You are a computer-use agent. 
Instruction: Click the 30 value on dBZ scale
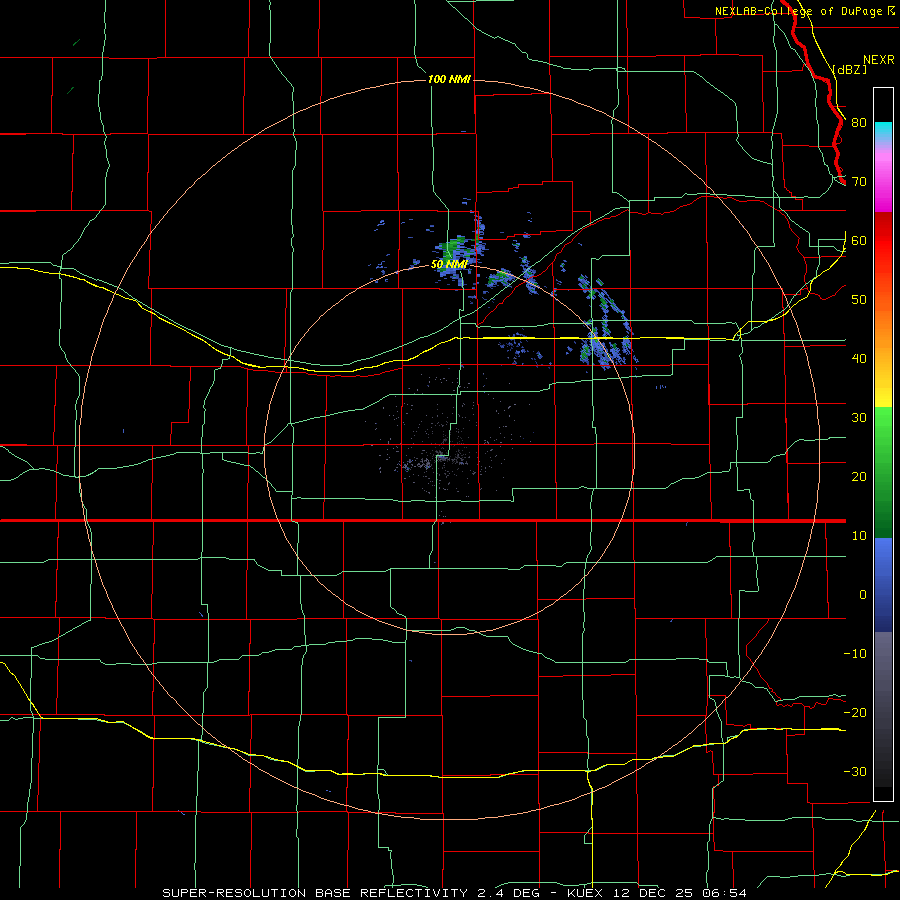[859, 418]
